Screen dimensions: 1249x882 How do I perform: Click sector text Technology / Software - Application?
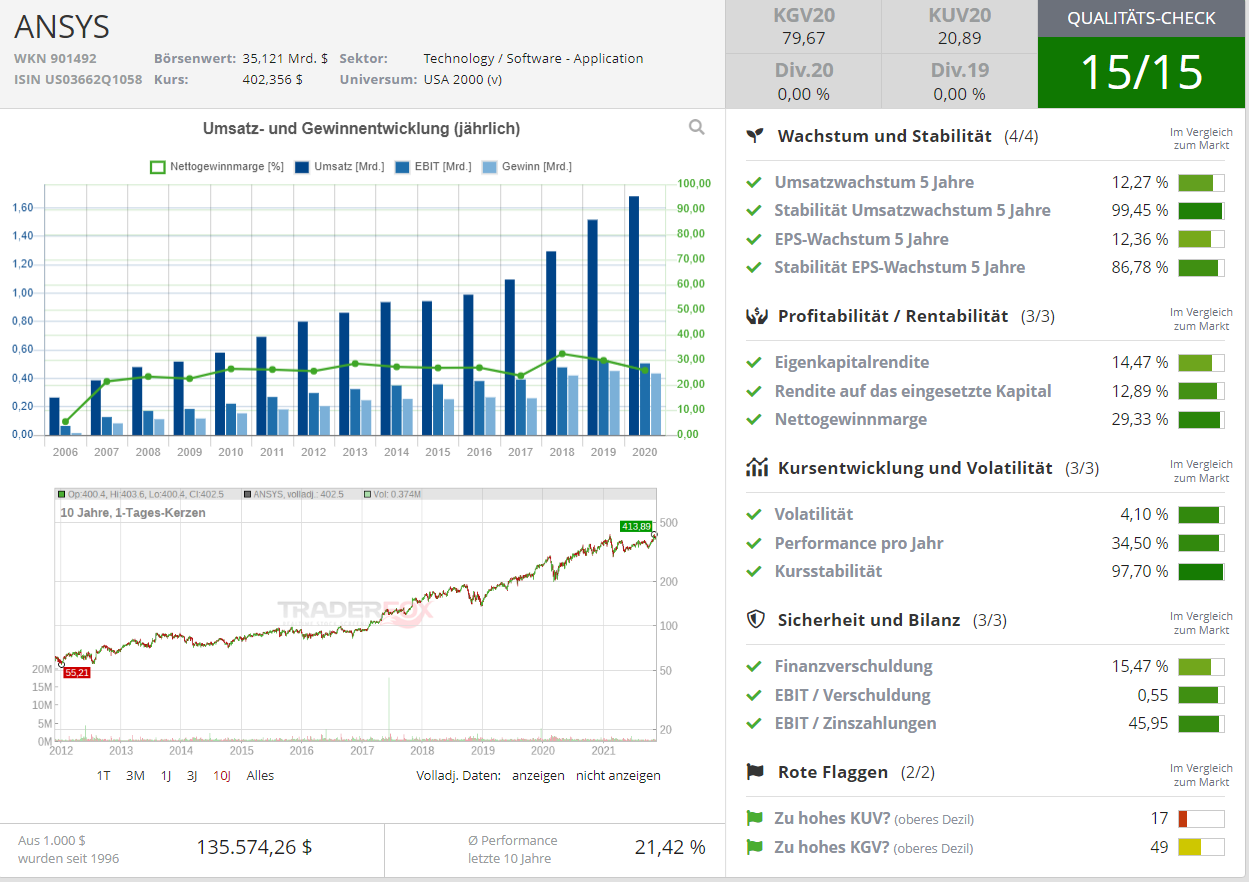[x=533, y=58]
